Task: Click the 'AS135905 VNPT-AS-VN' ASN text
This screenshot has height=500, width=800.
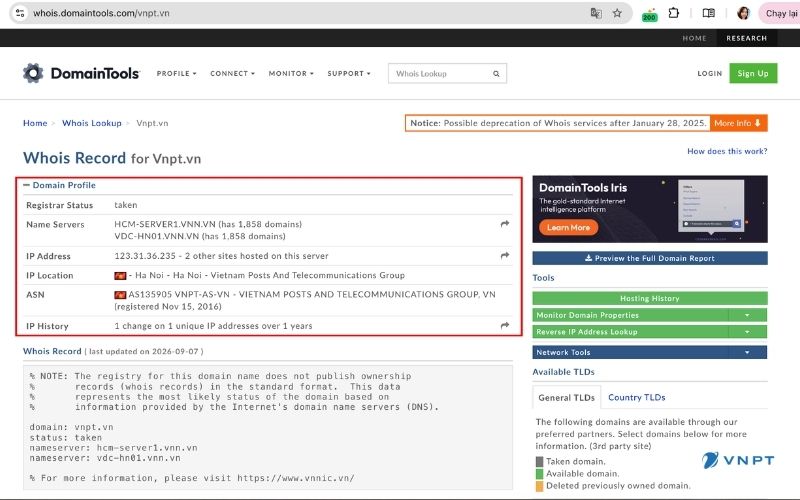Action: tap(181, 294)
